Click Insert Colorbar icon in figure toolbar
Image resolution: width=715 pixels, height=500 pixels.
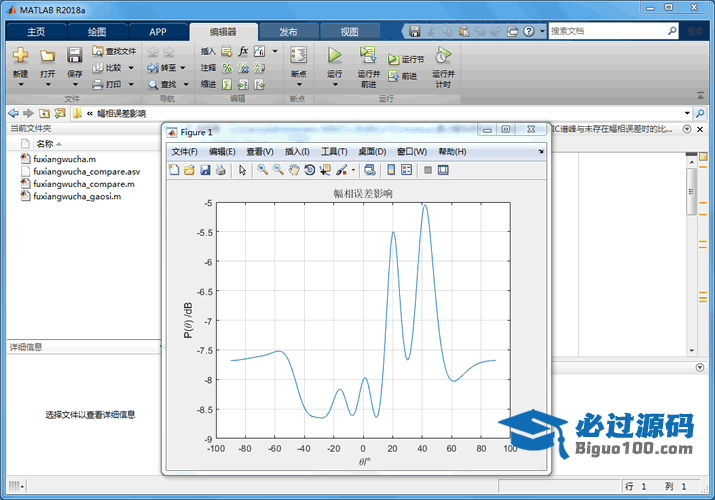pos(391,170)
